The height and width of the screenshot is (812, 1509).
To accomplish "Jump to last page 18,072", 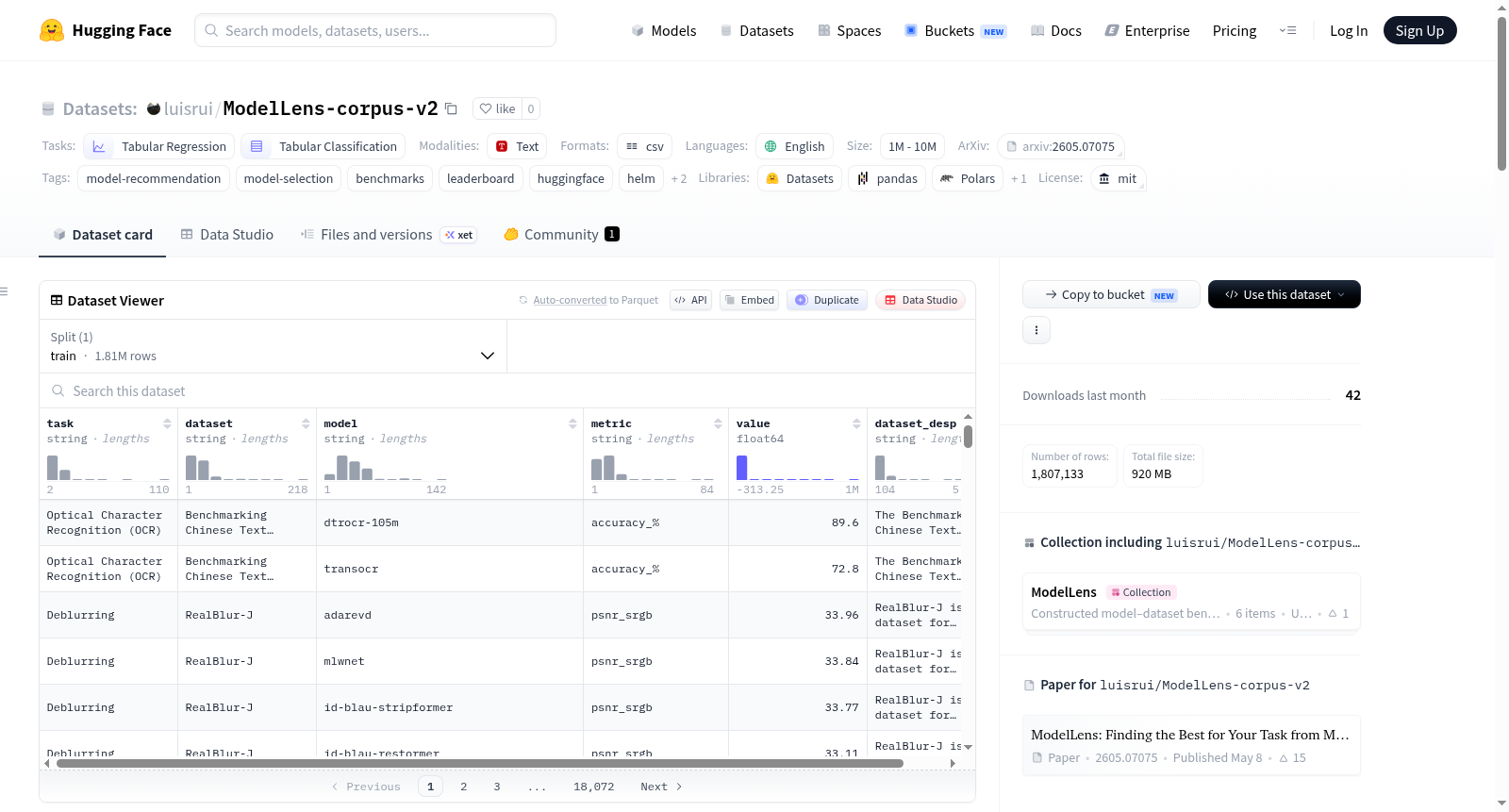I will (594, 787).
